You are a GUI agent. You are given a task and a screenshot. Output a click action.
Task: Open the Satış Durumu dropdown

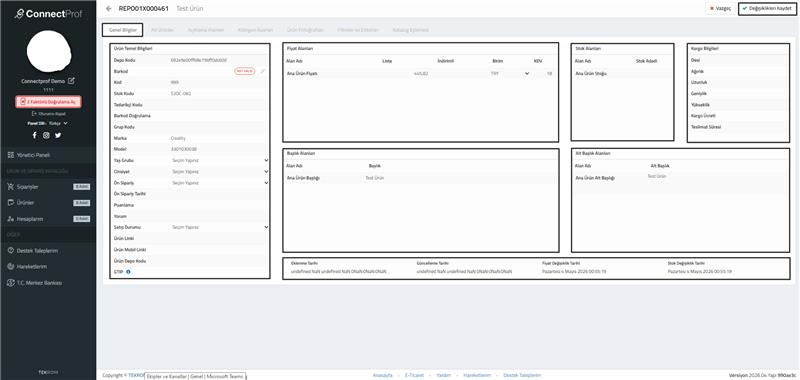pyautogui.click(x=219, y=227)
